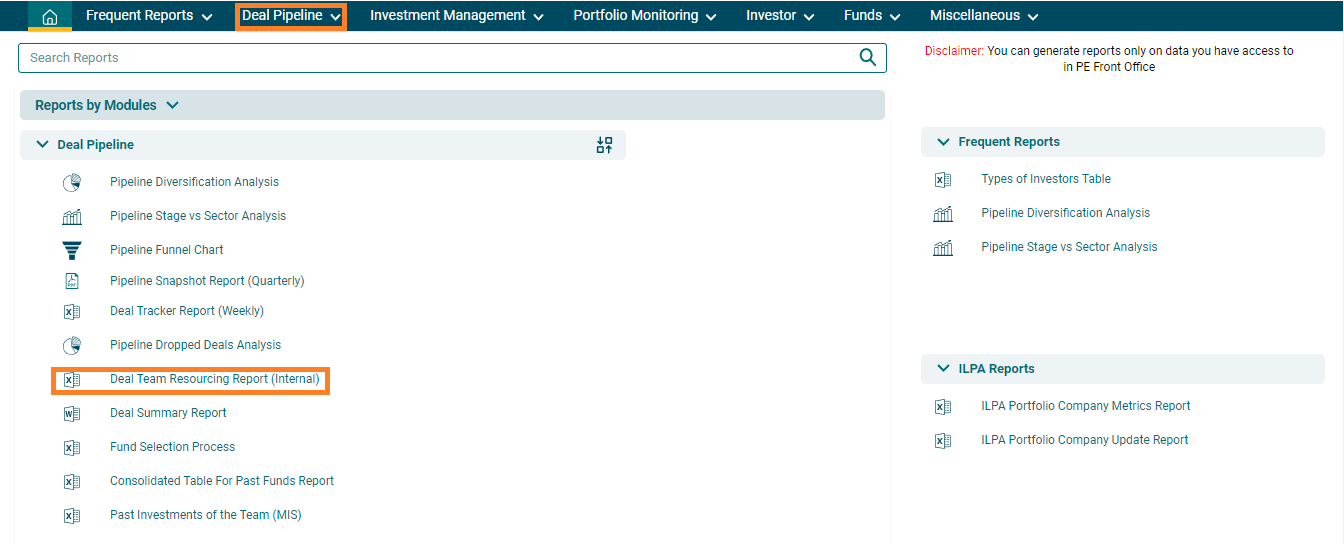
Task: Open Deal Team Resourcing Report (Internal)
Action: [214, 379]
